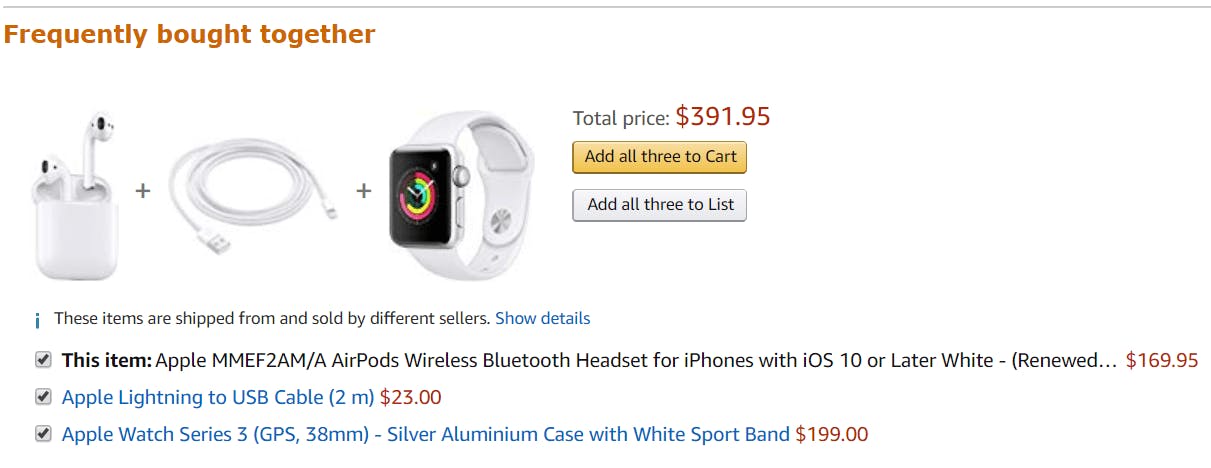Click the $23.00 cable price
Screen dimensions: 1211x468
(411, 397)
